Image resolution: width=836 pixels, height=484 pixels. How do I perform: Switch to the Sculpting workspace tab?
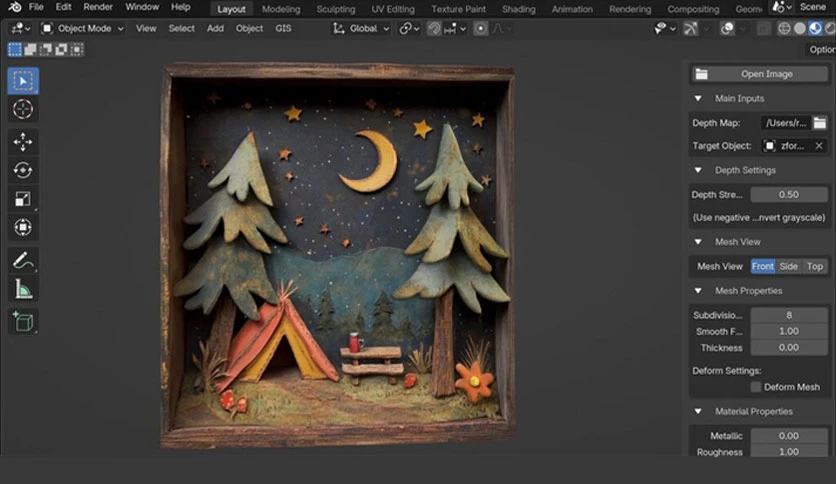pyautogui.click(x=336, y=9)
